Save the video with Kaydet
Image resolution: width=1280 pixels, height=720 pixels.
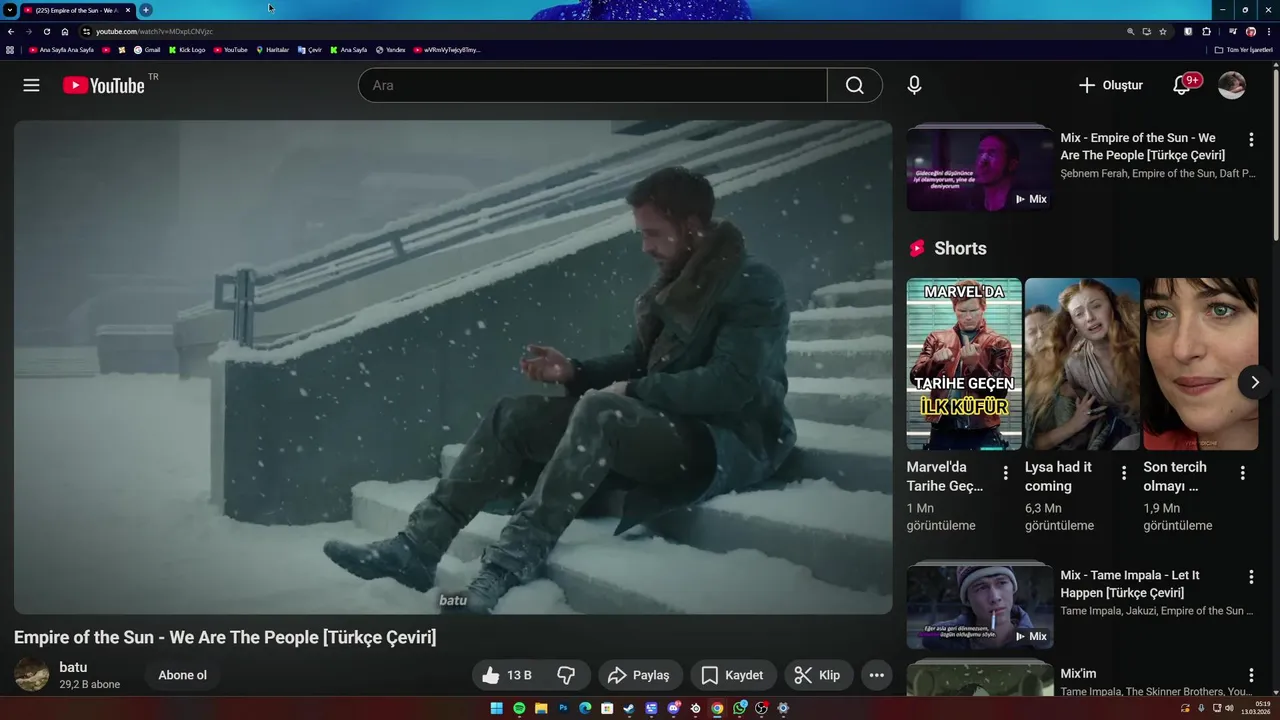click(x=732, y=675)
